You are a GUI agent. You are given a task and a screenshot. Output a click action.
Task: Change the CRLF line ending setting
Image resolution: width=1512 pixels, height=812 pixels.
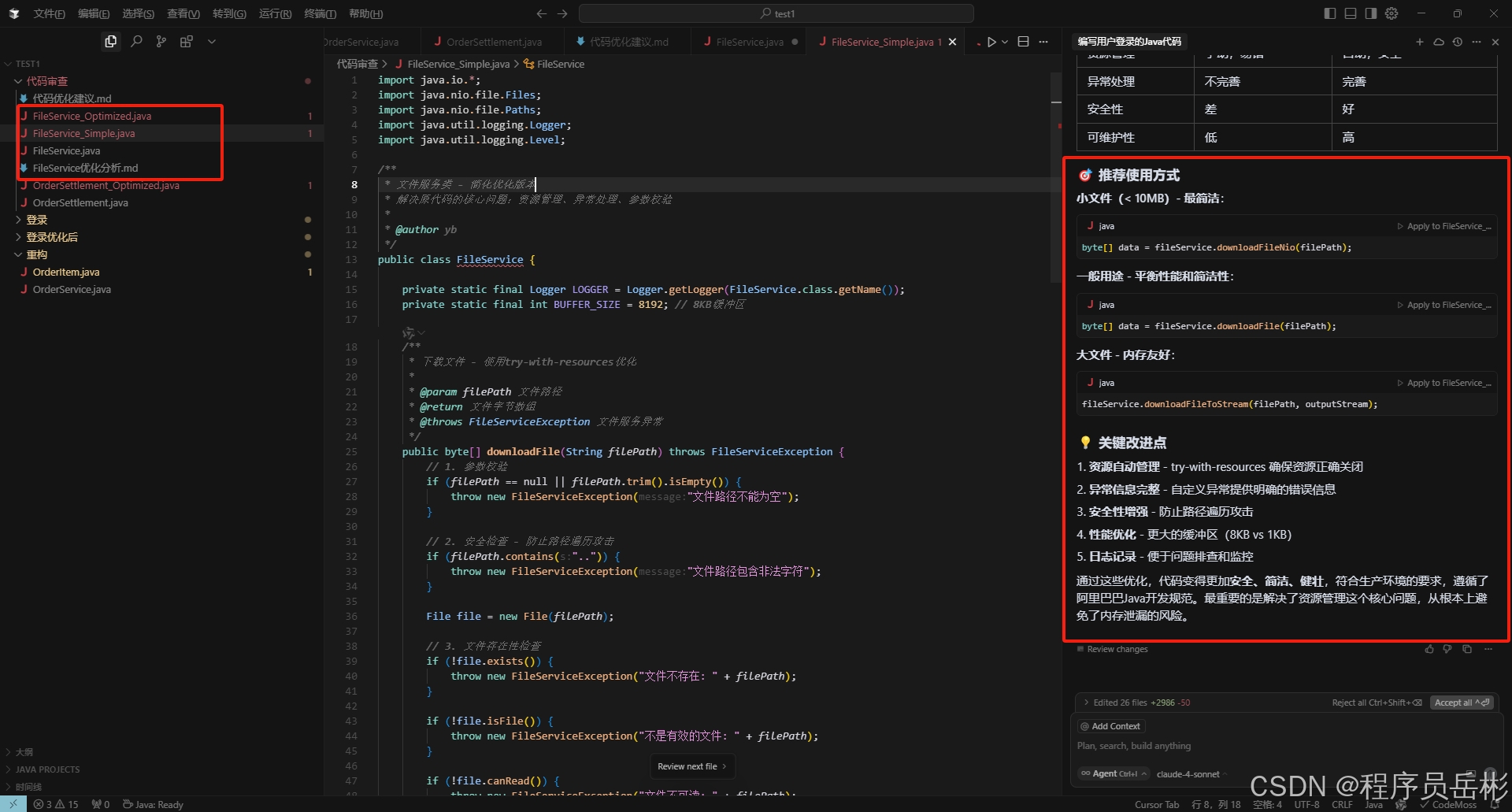point(1342,804)
